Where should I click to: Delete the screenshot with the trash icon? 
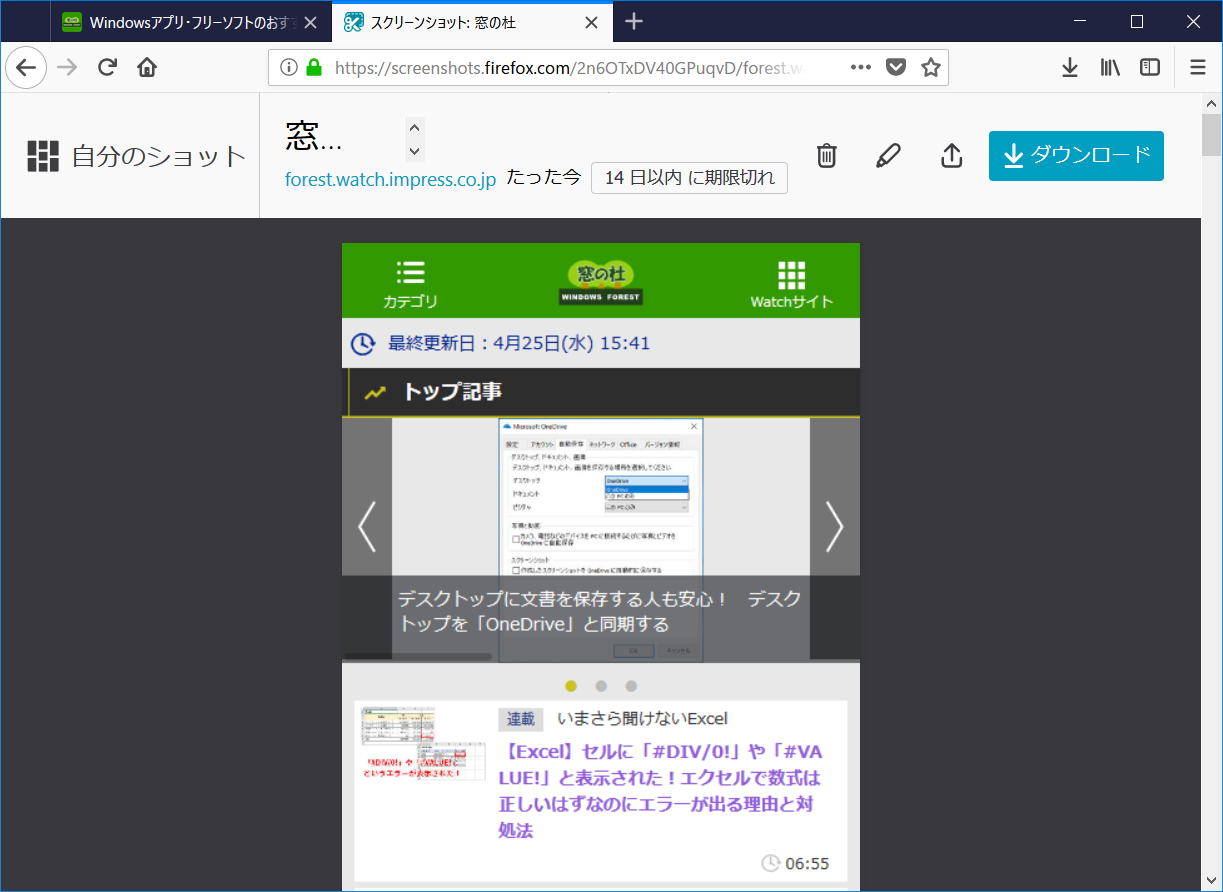825,156
